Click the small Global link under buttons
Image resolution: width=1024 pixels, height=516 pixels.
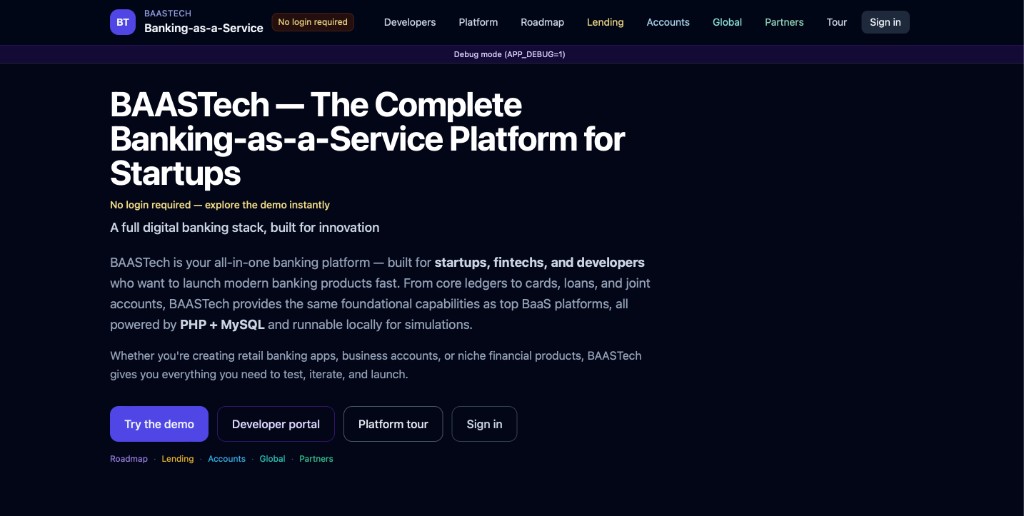click(273, 459)
